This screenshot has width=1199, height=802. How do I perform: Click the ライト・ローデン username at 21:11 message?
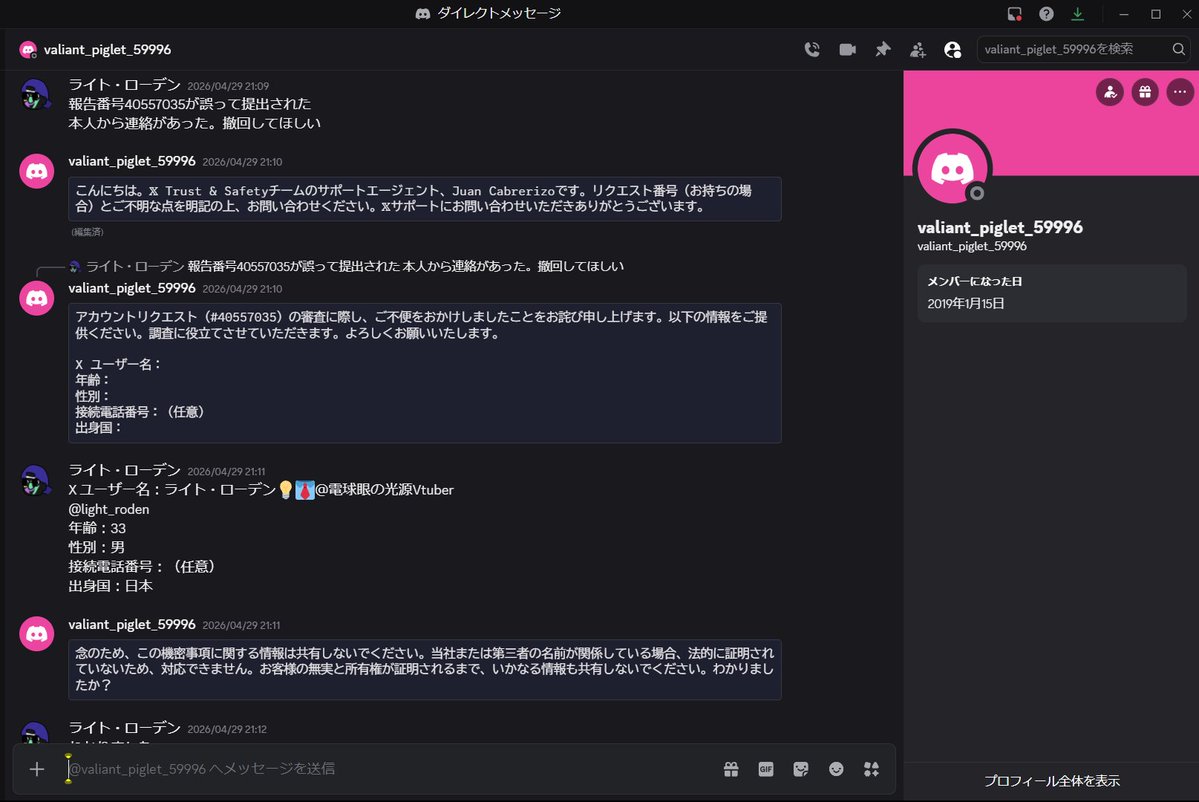pos(125,470)
